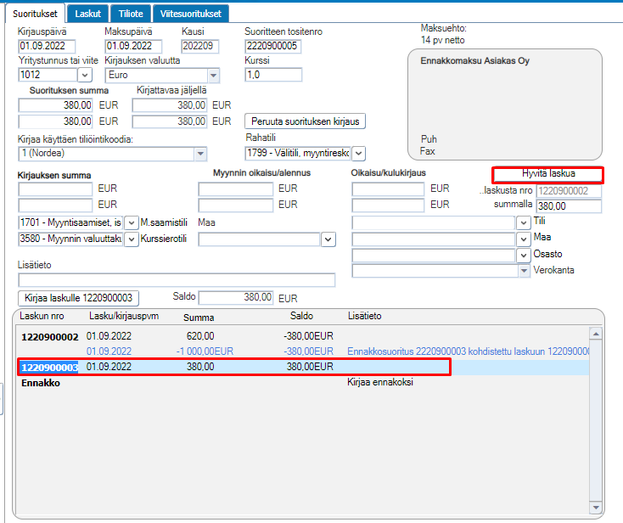Click the Kurssi field with 1,0
Viewport: 623px width, 523px height.
pyautogui.click(x=273, y=75)
